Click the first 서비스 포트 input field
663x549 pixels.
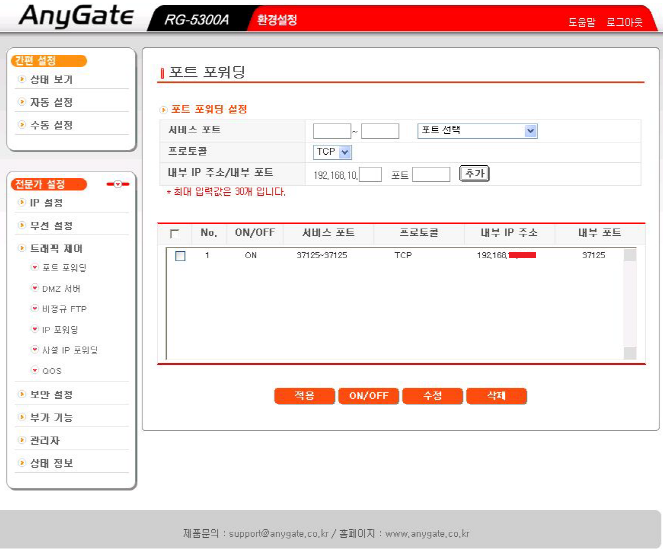point(331,131)
